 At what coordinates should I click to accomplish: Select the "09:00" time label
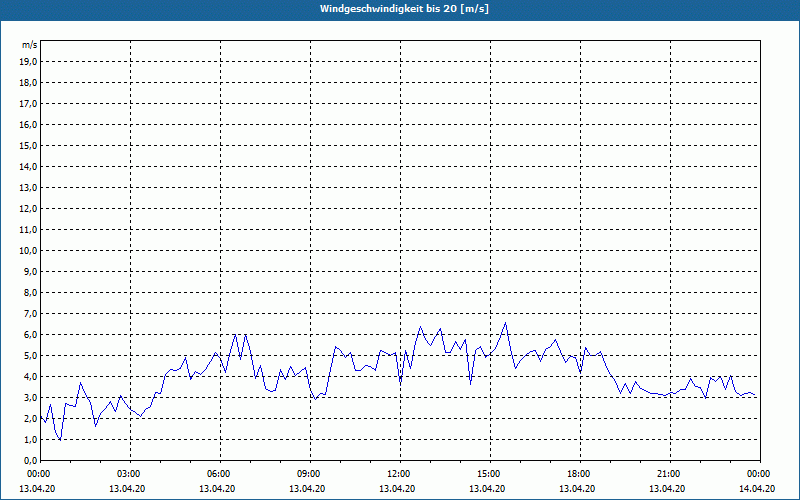pyautogui.click(x=310, y=474)
